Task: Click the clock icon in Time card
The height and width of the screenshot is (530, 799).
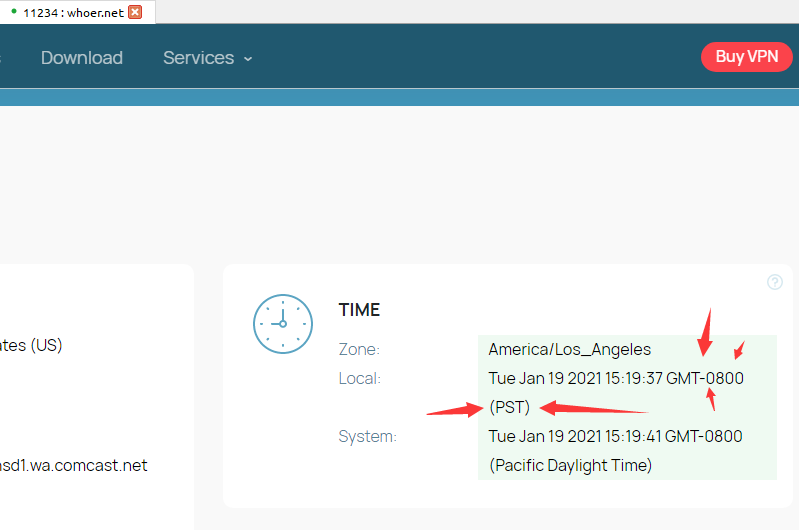Action: tap(283, 324)
